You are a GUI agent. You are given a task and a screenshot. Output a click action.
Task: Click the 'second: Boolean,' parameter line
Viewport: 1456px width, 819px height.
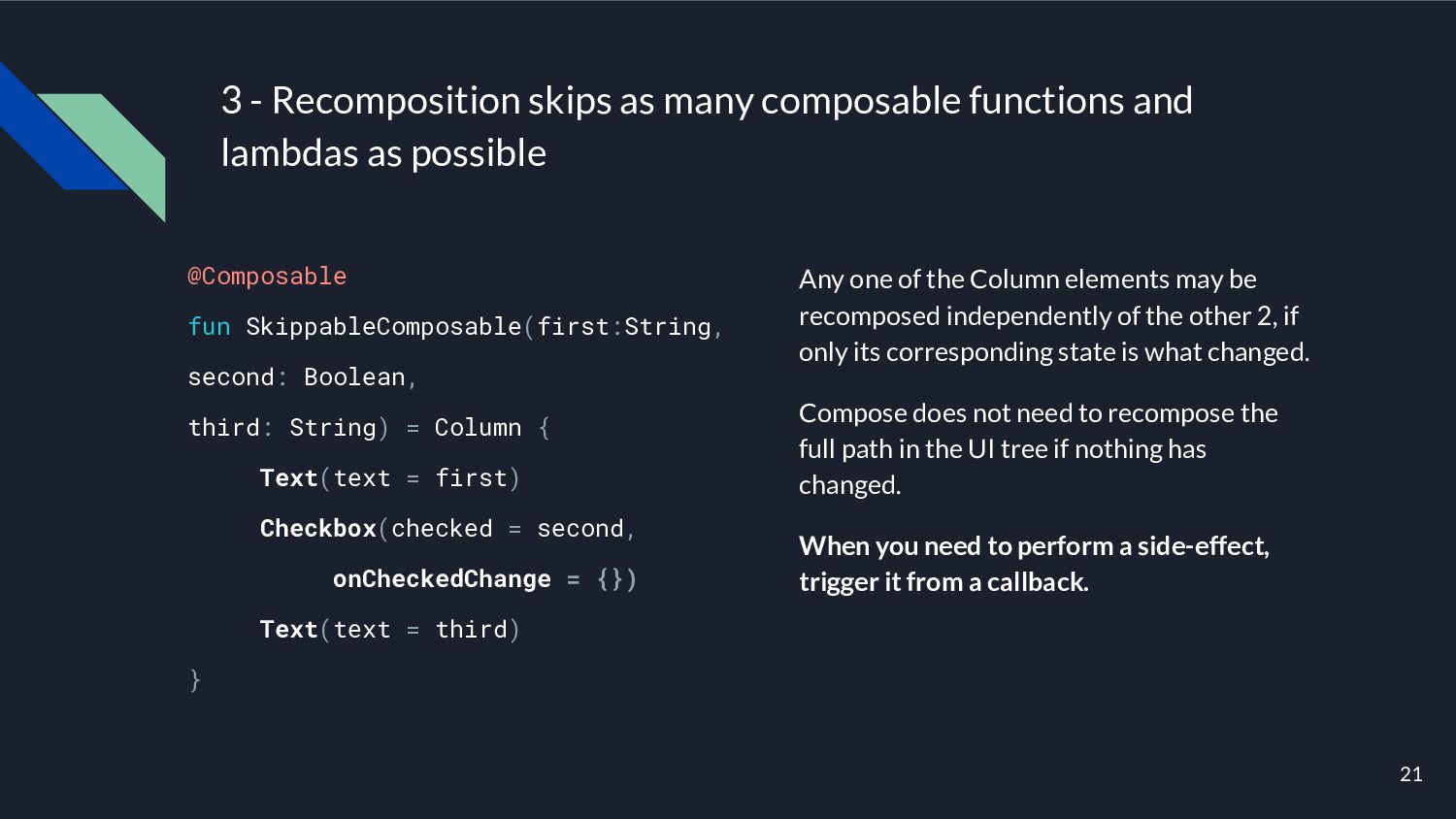click(302, 377)
